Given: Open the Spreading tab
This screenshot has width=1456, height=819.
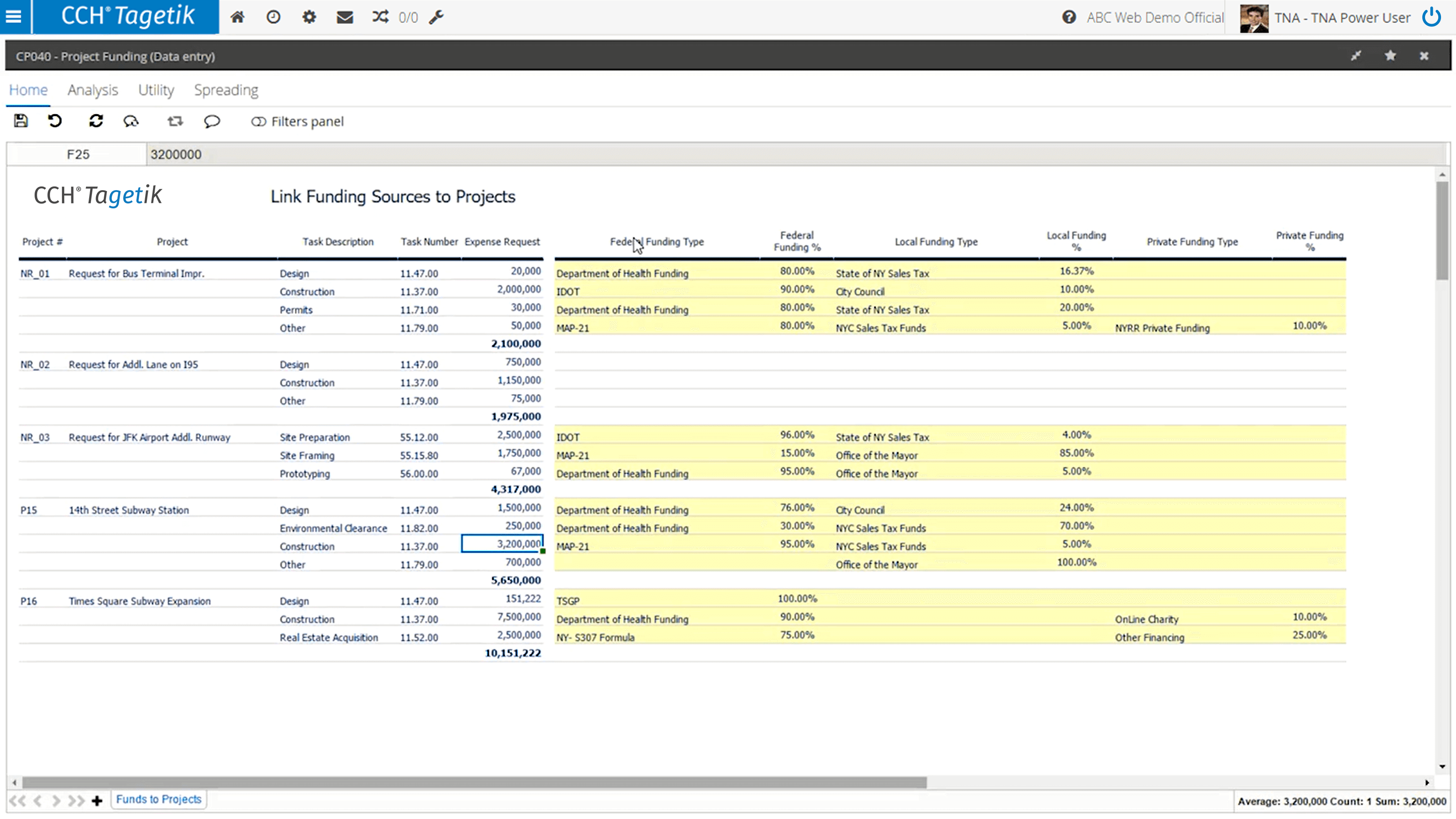Looking at the screenshot, I should coord(226,90).
